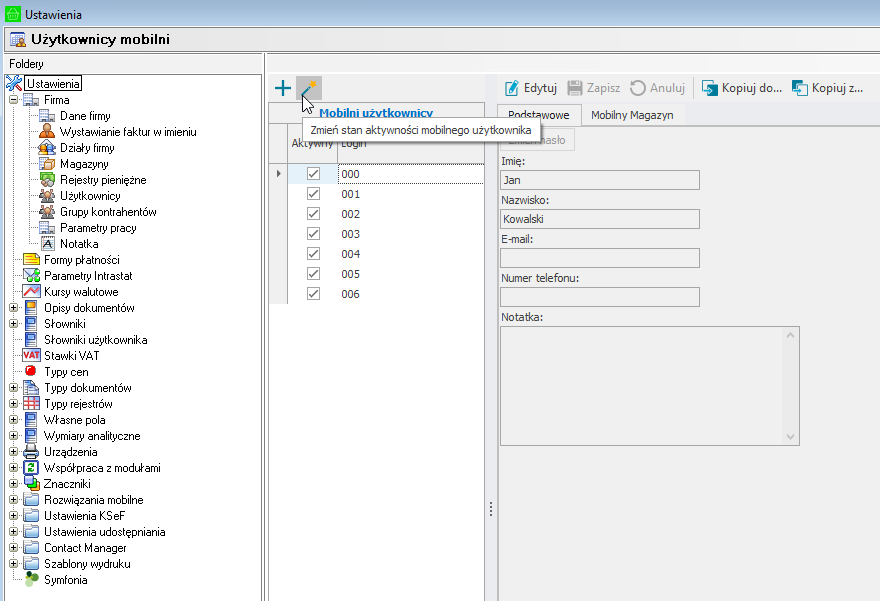Expand the Rozwiązania mobilne folder
880x601 pixels.
pos(13,499)
